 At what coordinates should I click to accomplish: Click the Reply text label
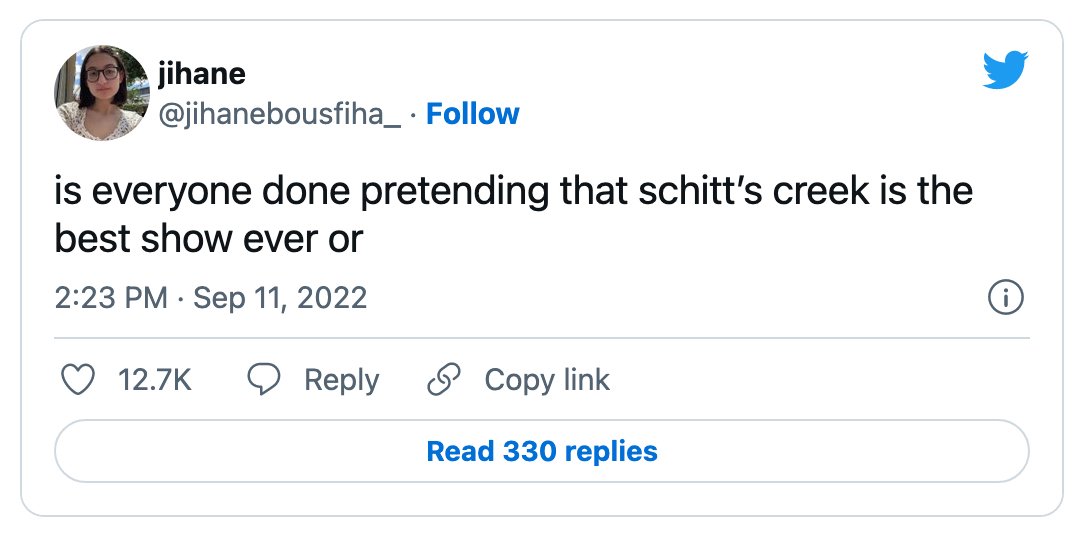(342, 381)
